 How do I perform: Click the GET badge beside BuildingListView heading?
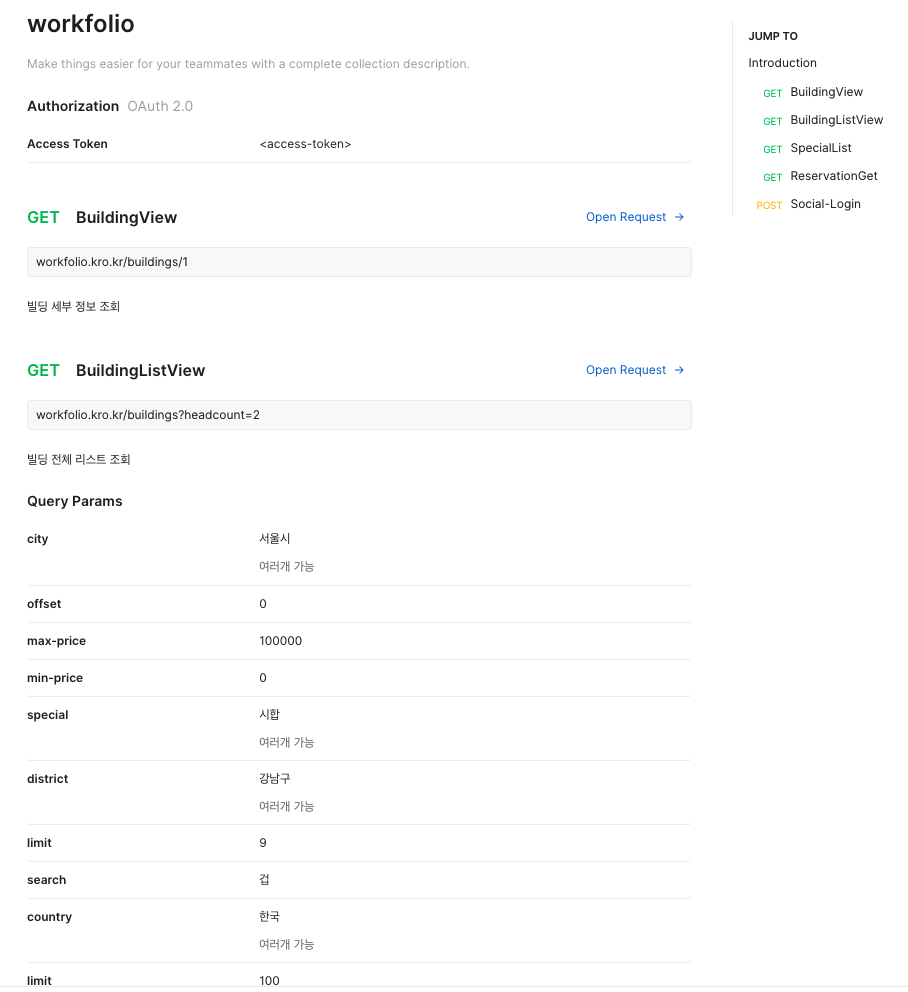43,370
